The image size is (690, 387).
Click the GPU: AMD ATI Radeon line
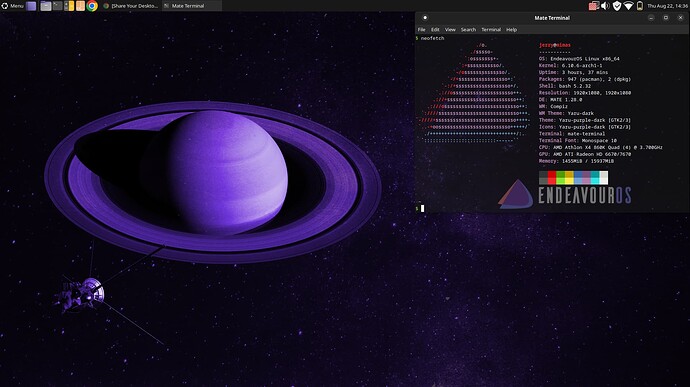tap(585, 154)
